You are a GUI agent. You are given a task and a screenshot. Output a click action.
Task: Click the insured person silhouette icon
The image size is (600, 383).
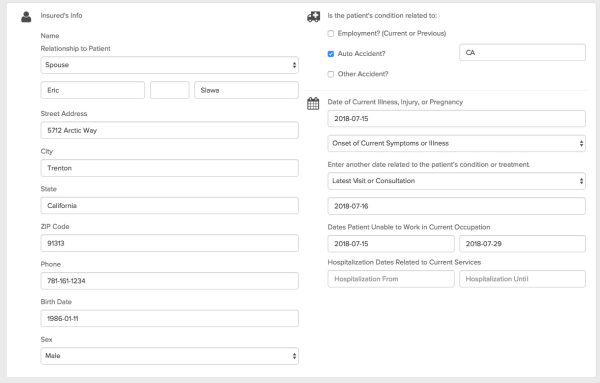pos(26,17)
